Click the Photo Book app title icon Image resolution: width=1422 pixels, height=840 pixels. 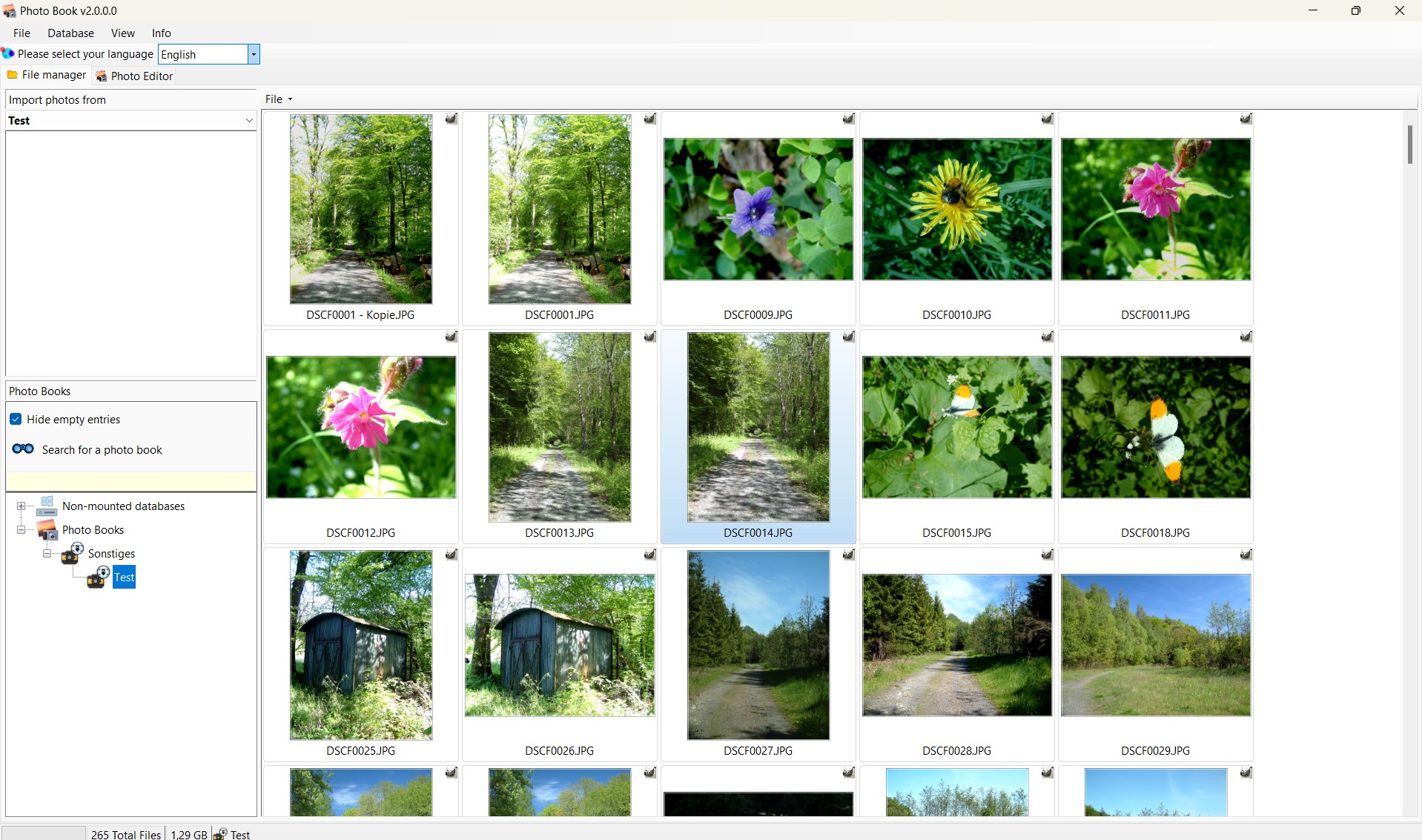[10, 11]
